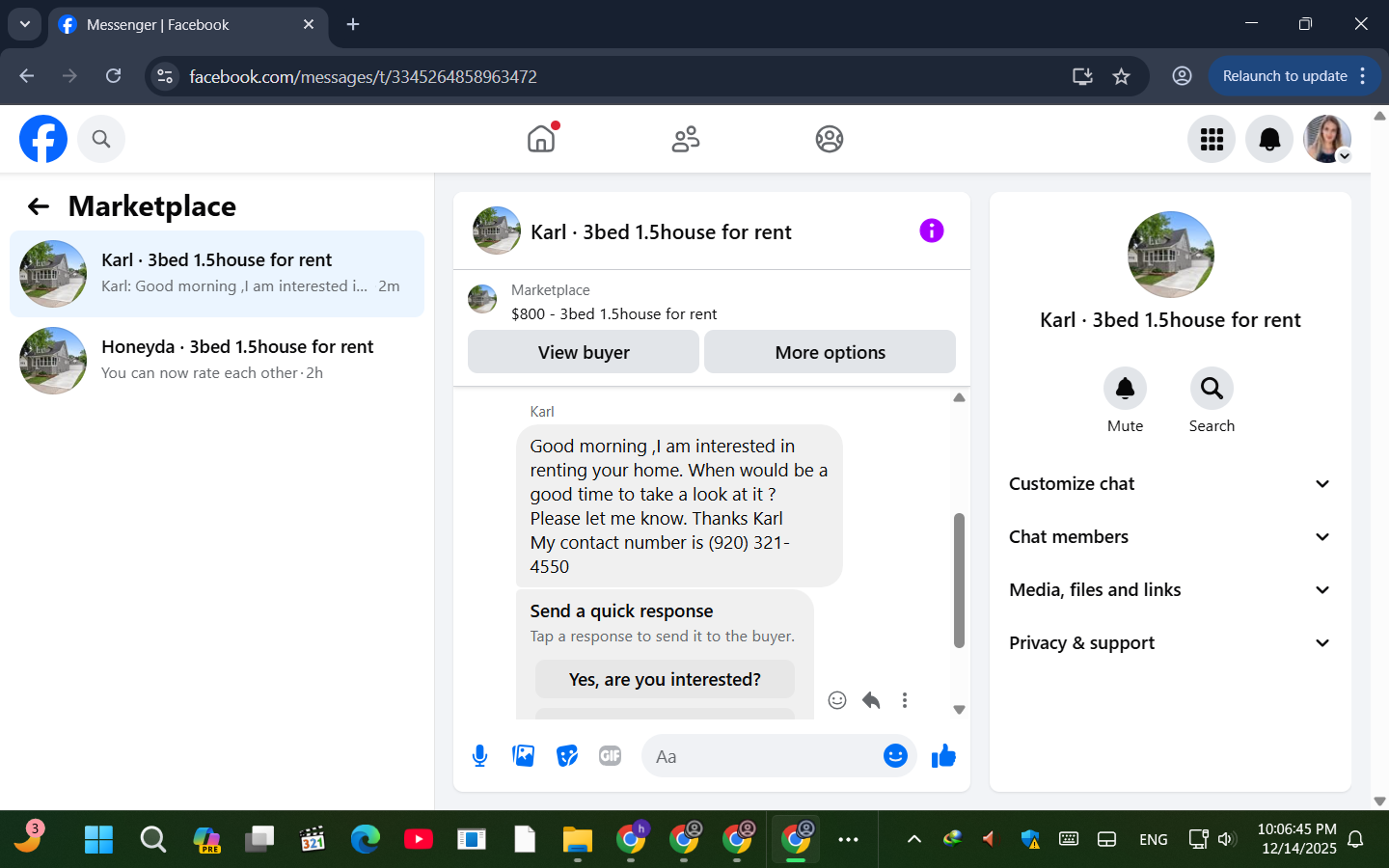Image resolution: width=1389 pixels, height=868 pixels.
Task: Open Chrome profile icon
Action: [1182, 76]
